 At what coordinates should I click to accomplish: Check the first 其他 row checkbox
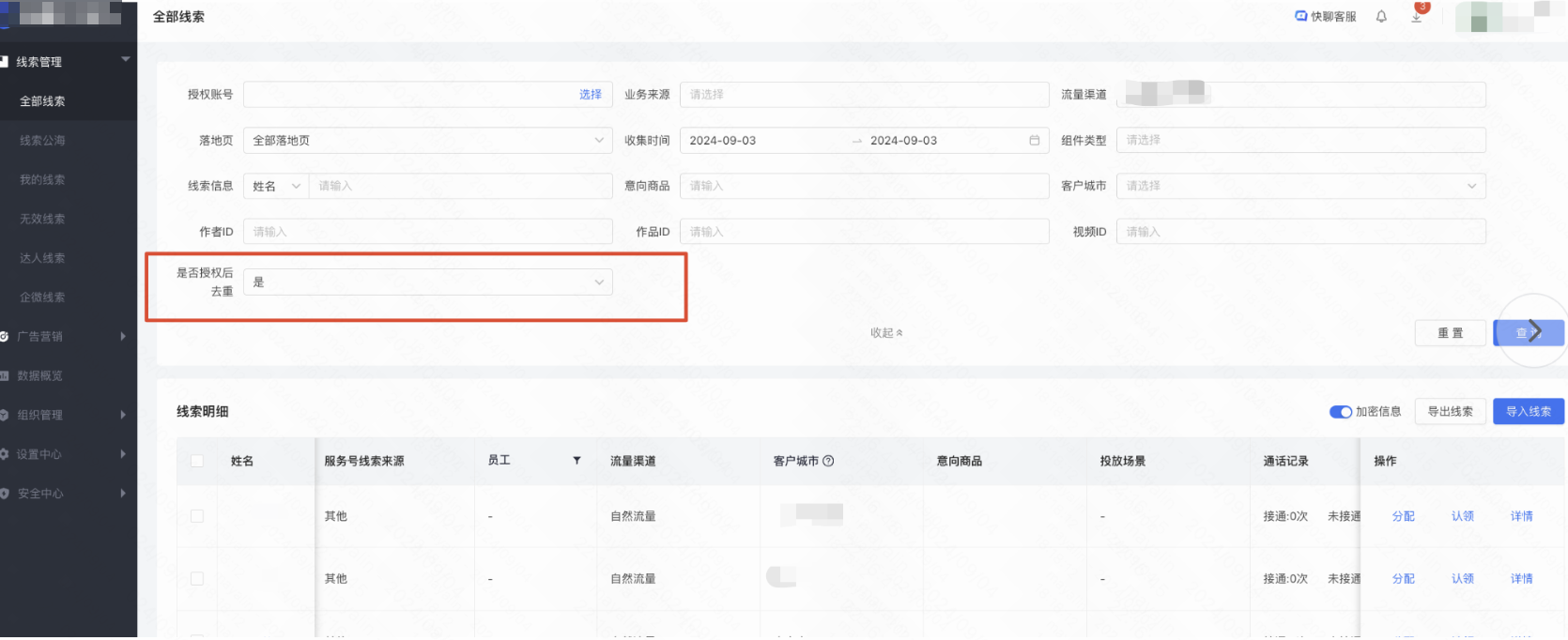(197, 516)
